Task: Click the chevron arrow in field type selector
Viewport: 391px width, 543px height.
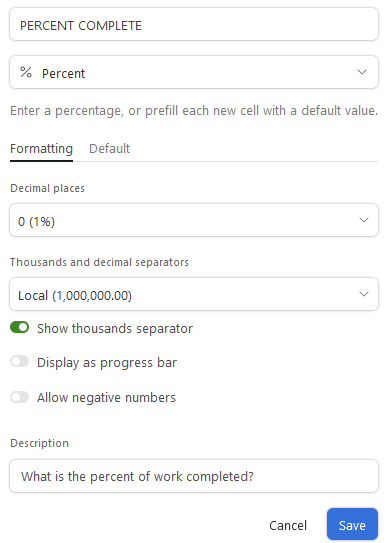Action: click(x=362, y=72)
